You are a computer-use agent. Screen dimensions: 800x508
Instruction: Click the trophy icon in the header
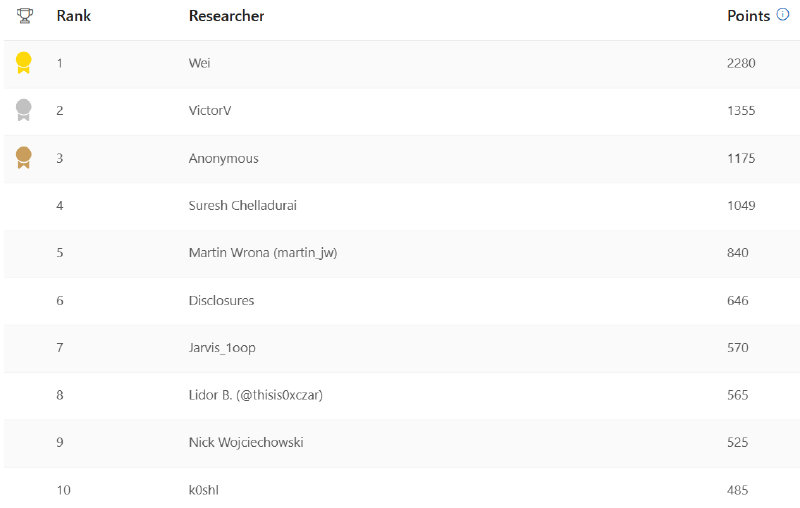click(x=24, y=16)
